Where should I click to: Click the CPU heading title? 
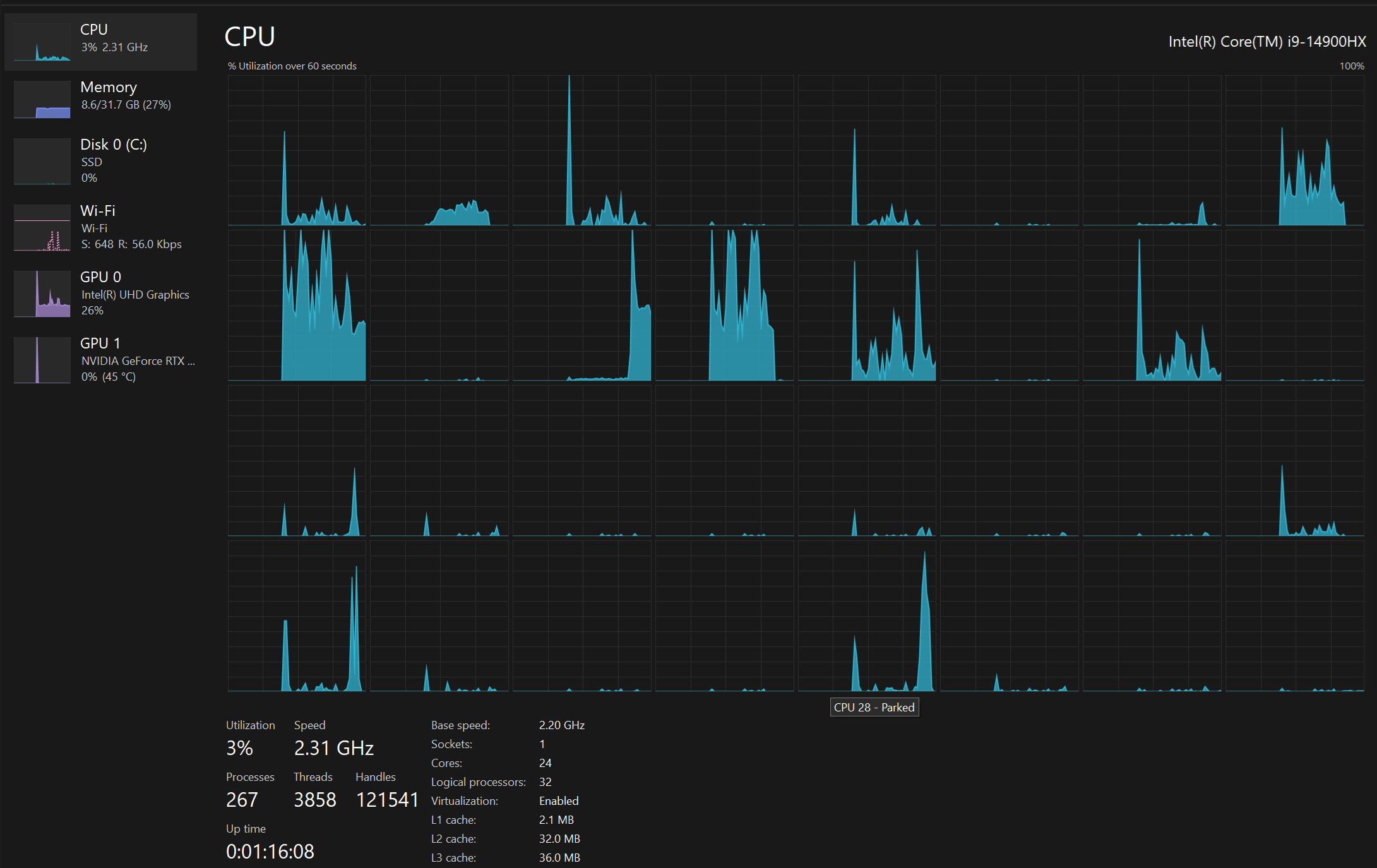point(249,37)
